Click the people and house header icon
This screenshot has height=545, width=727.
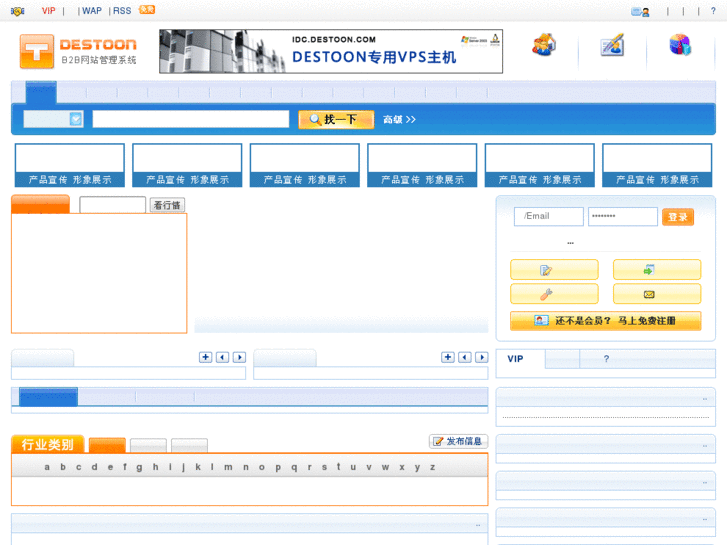click(x=544, y=45)
